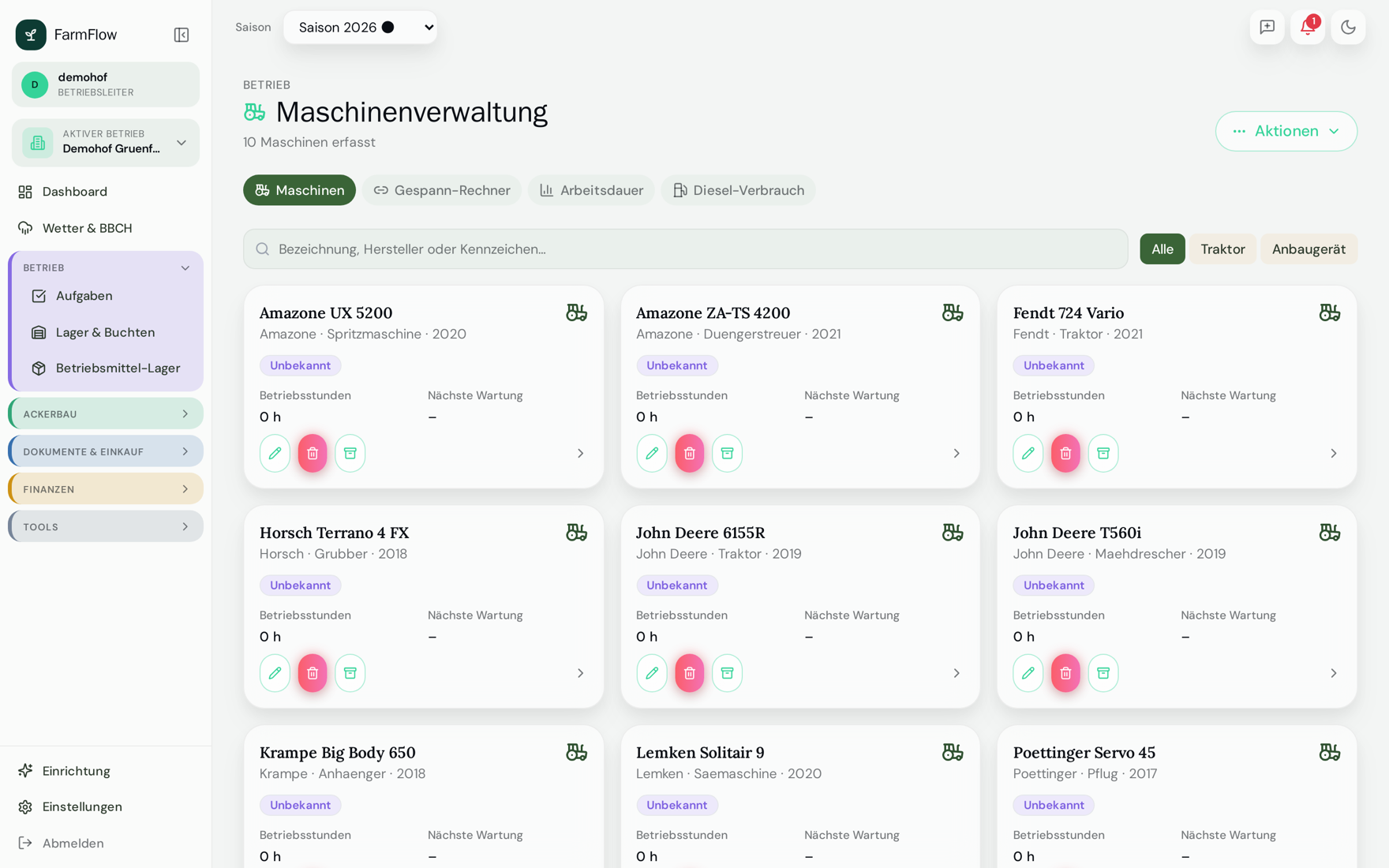Click the FarmFlow logo icon
This screenshot has width=1389, height=868.
[31, 35]
